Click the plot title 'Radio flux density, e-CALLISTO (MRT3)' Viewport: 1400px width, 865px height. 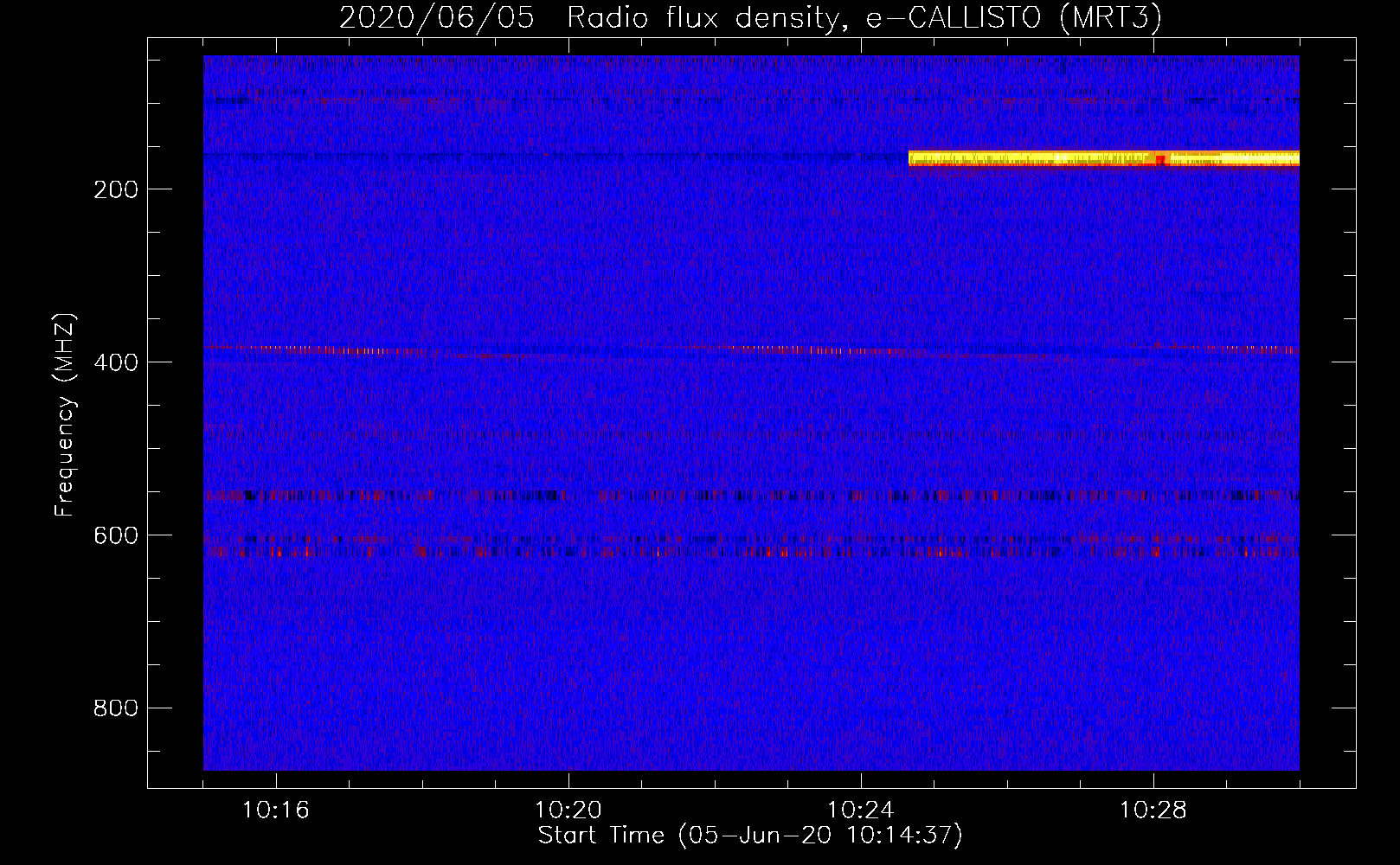point(864,18)
